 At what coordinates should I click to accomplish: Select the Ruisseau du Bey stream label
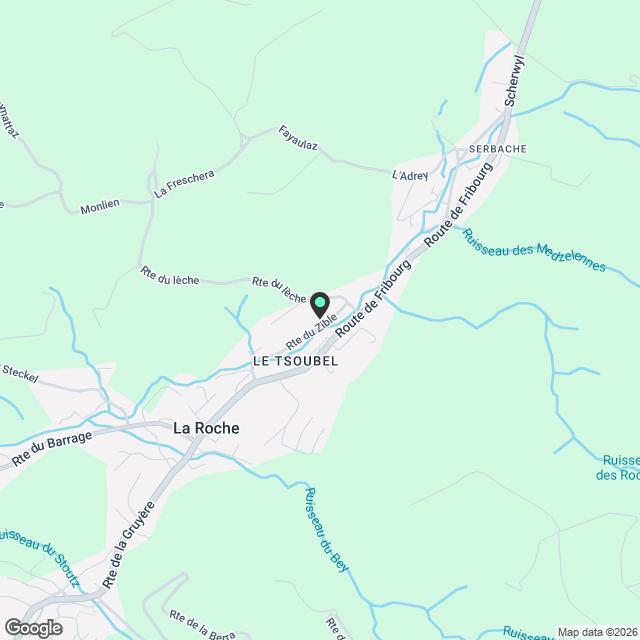pos(327,530)
